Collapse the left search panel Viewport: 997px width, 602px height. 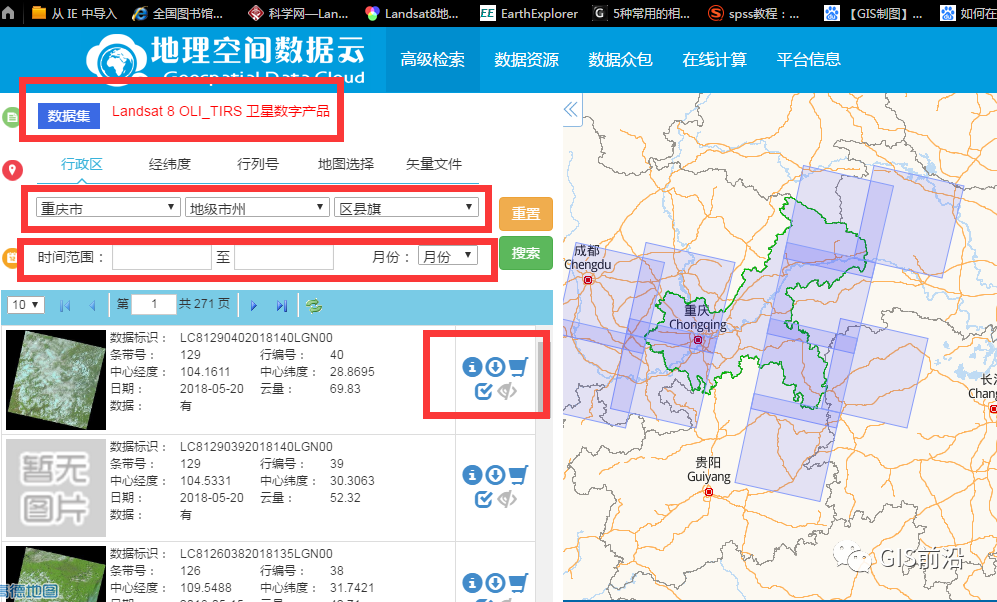click(571, 109)
